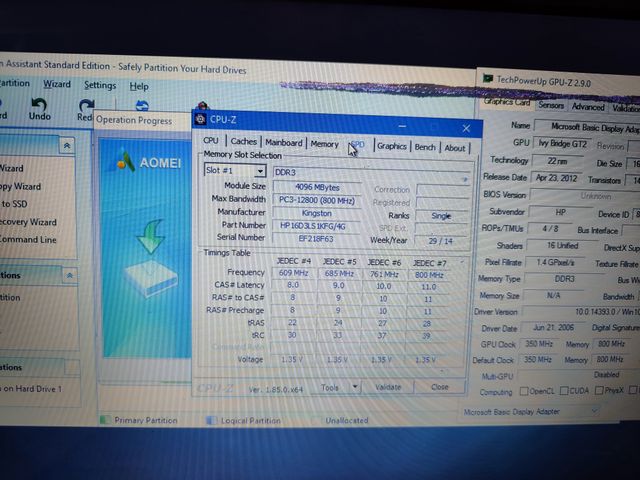
Task: Click the 16 Unified shaders value
Action: [562, 245]
